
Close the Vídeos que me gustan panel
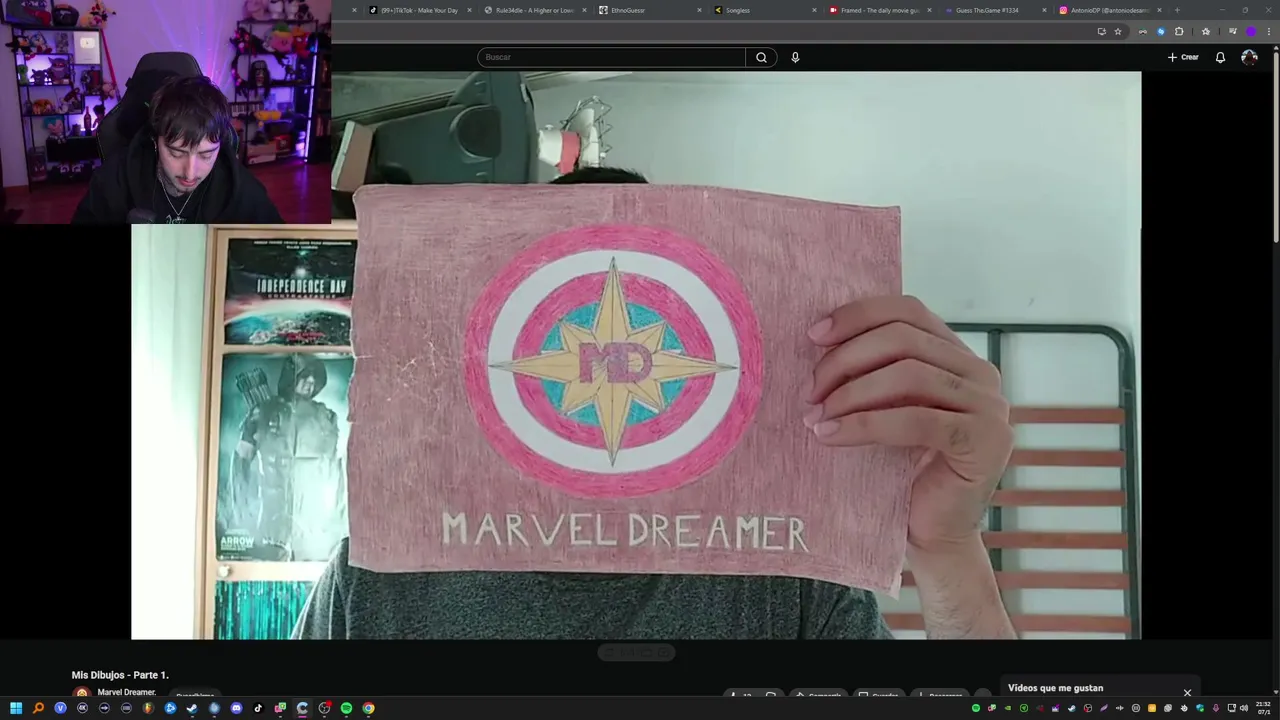1187,692
